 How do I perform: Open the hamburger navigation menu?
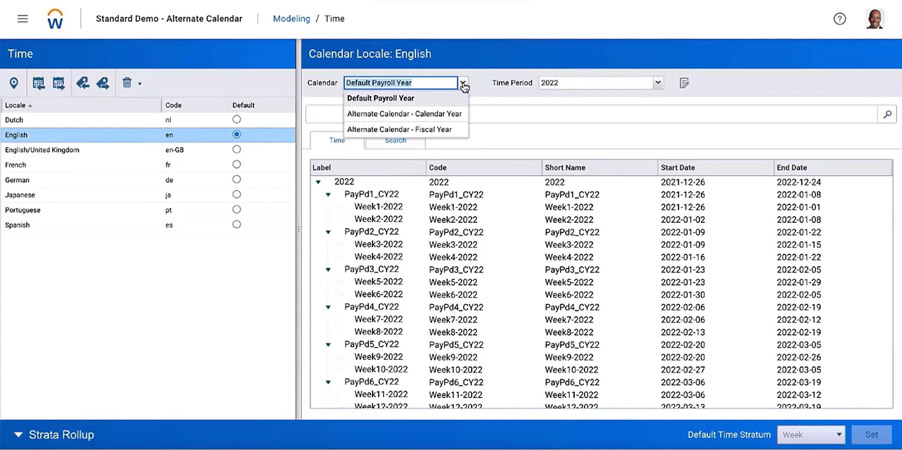[x=22, y=18]
